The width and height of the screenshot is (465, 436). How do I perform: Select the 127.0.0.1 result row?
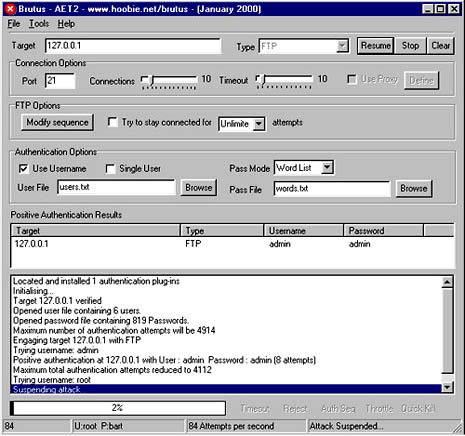click(233, 244)
